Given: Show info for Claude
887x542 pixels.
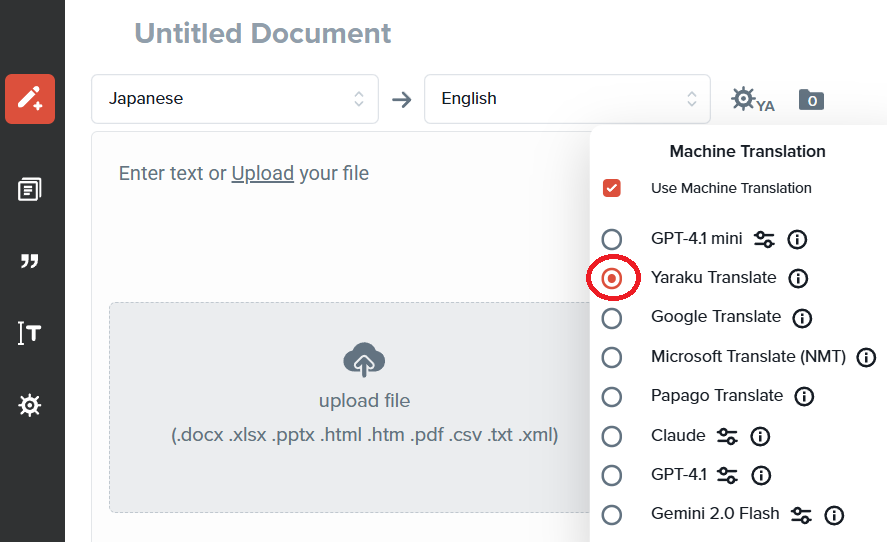Looking at the screenshot, I should (760, 436).
